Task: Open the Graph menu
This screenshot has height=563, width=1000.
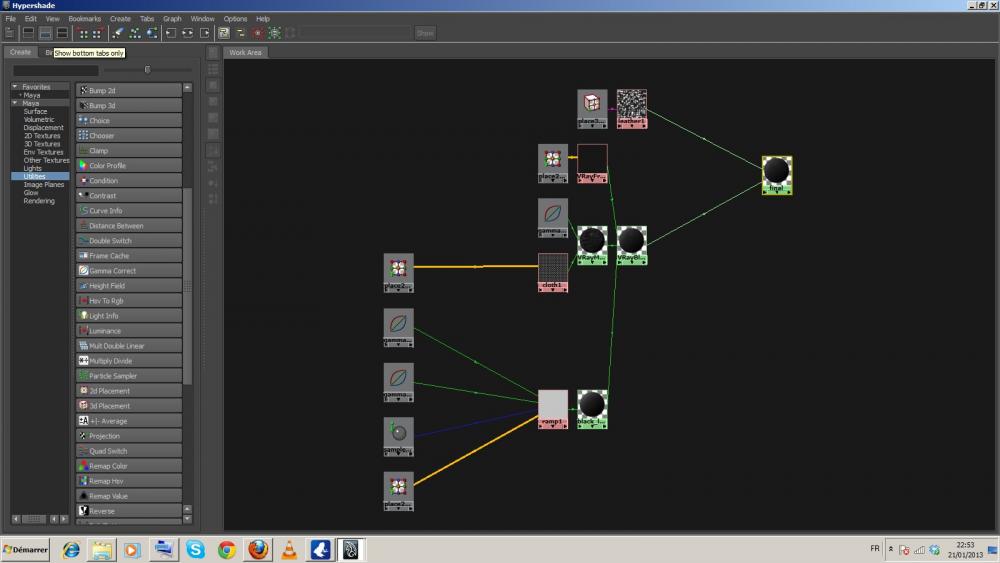Action: (x=172, y=18)
